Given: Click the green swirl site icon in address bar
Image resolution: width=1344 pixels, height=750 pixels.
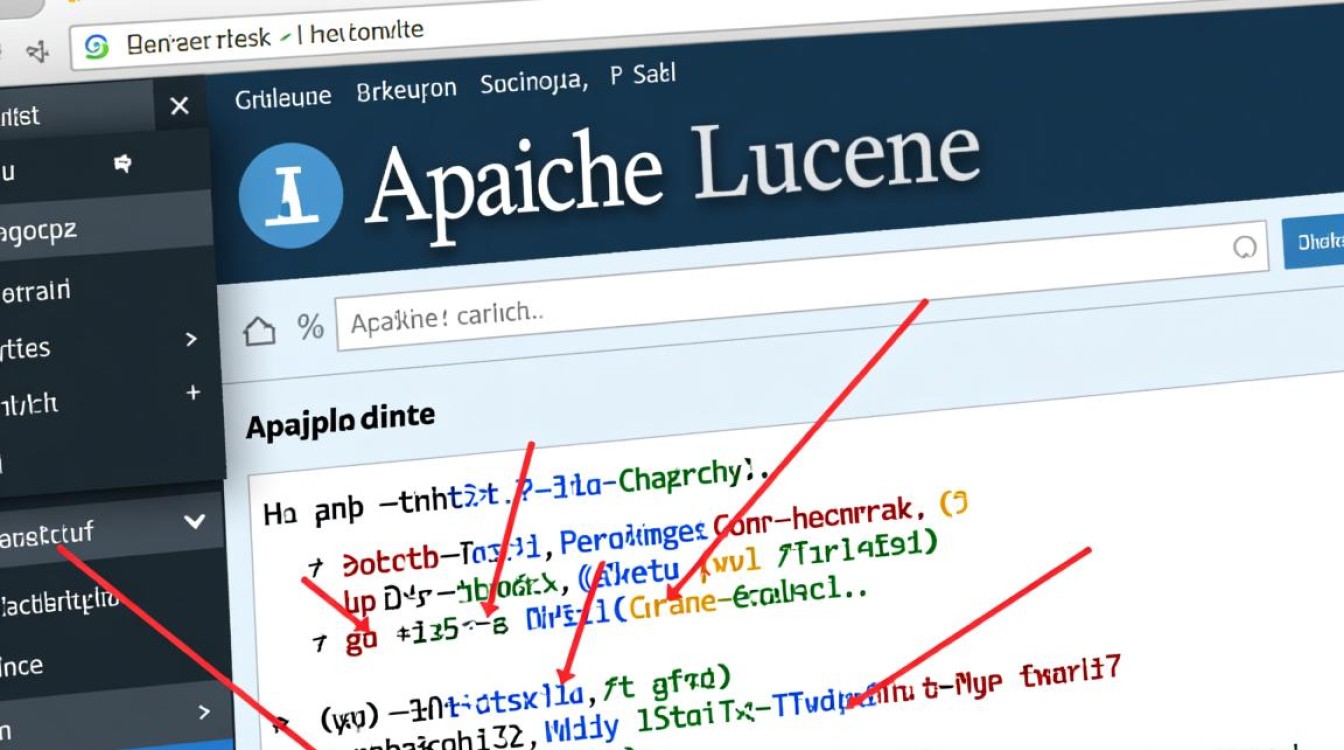Looking at the screenshot, I should [96, 46].
